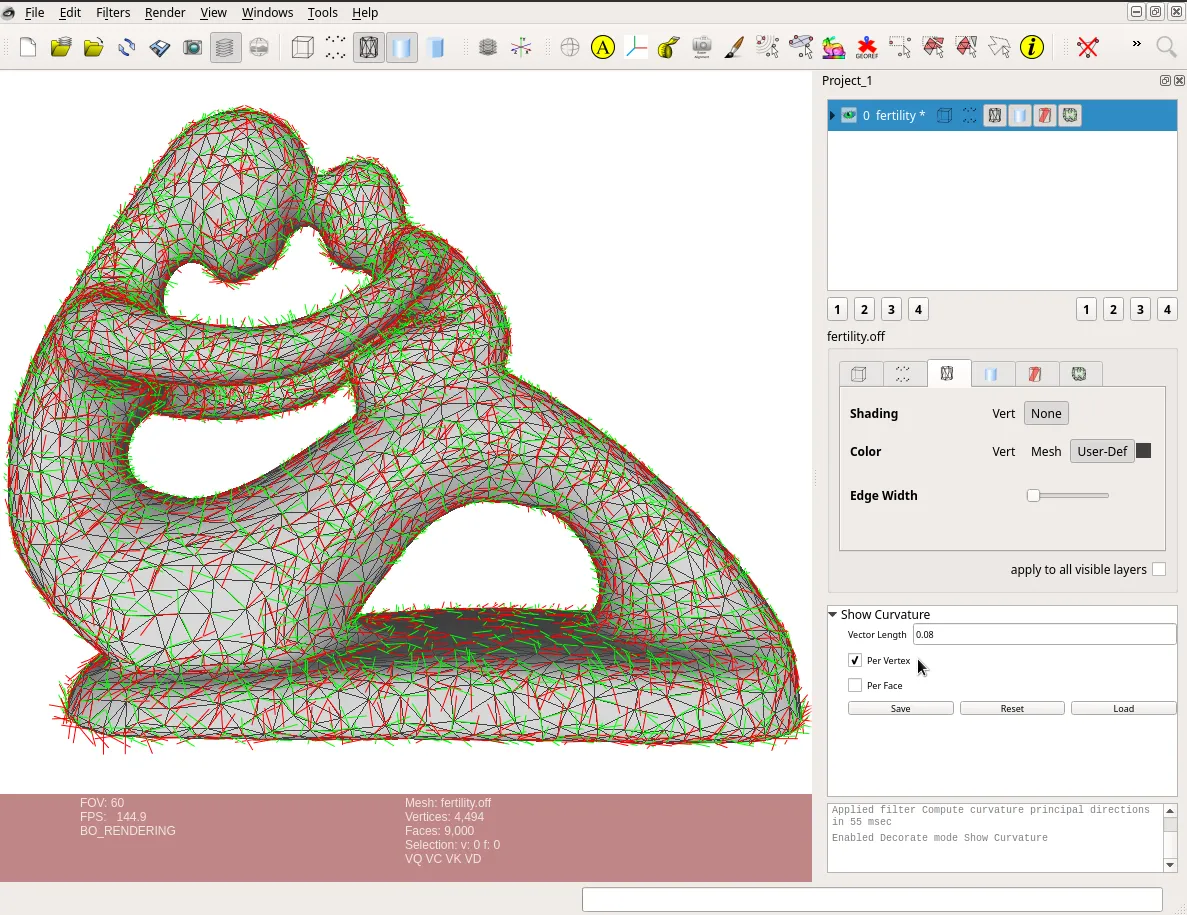The image size is (1187, 915).
Task: Switch to the points render tab
Action: [905, 374]
